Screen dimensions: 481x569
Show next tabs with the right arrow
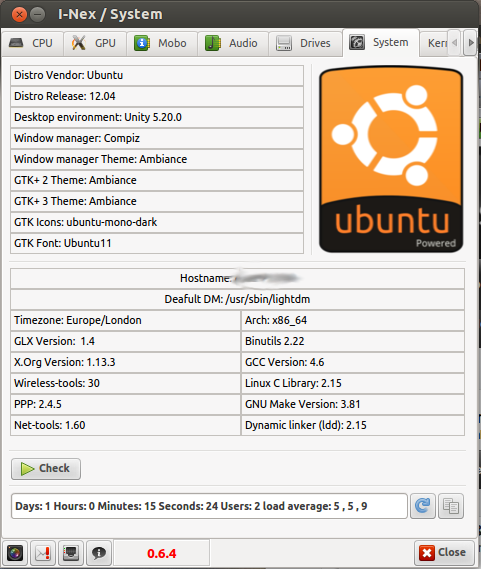(x=470, y=43)
